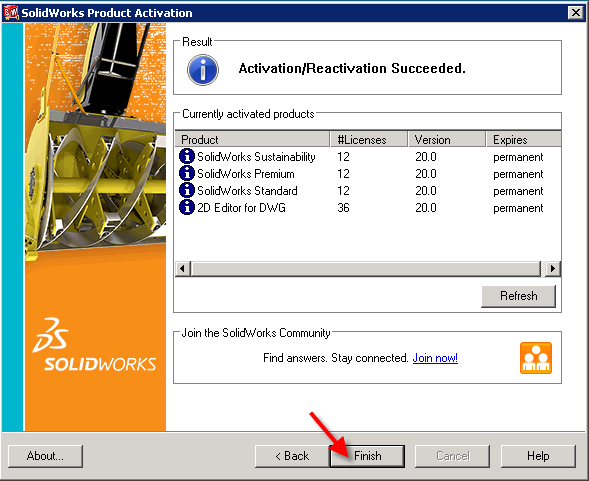
Task: Click the SolidWorks Sustainability row icon
Action: point(187,156)
